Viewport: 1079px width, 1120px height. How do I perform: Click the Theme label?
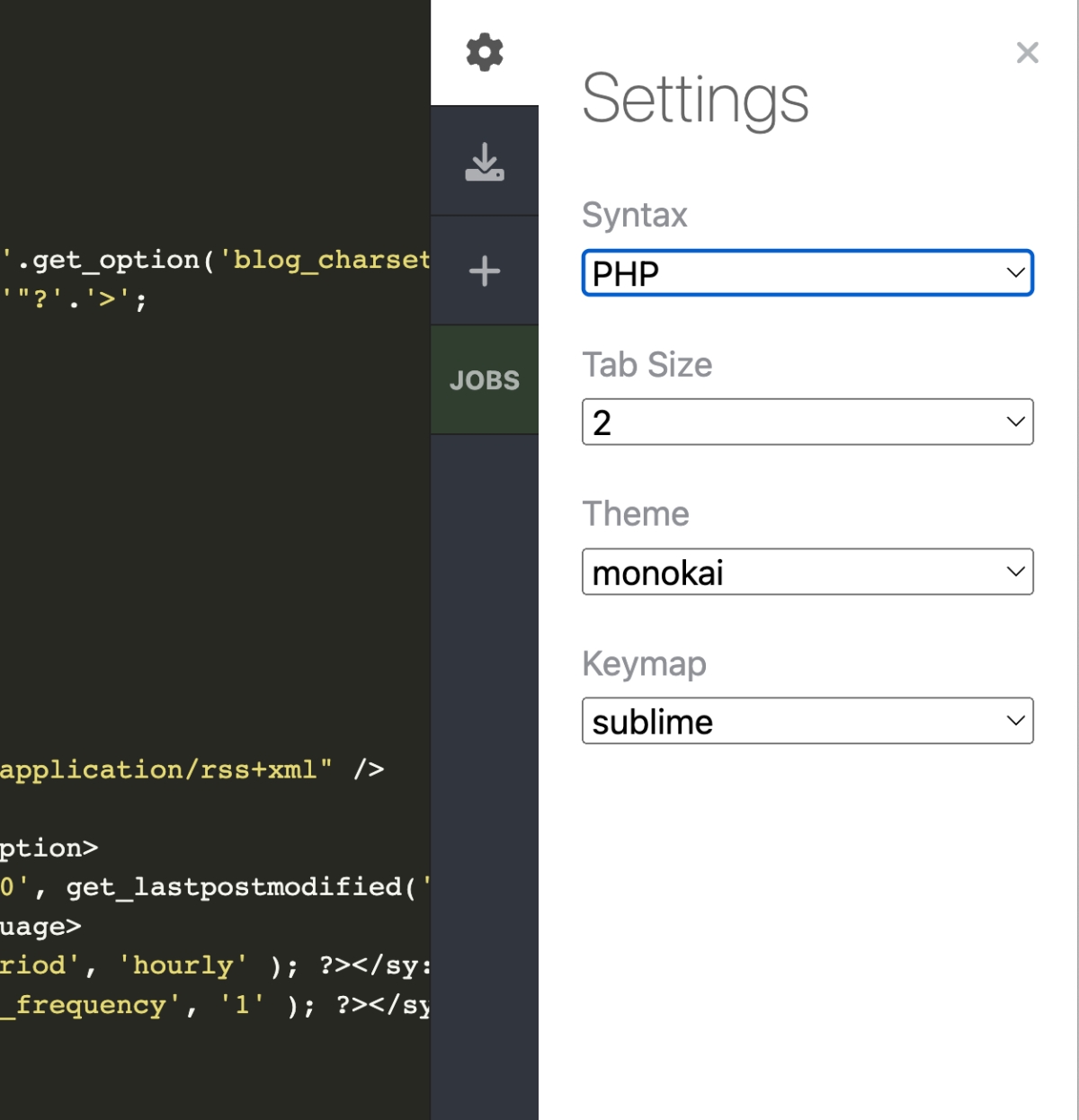635,514
